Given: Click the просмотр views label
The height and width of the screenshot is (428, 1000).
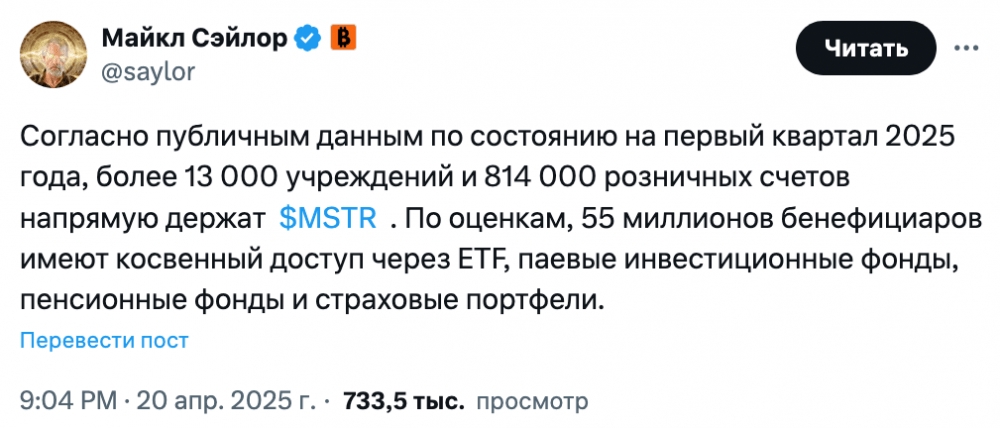Looking at the screenshot, I should (x=533, y=401).
